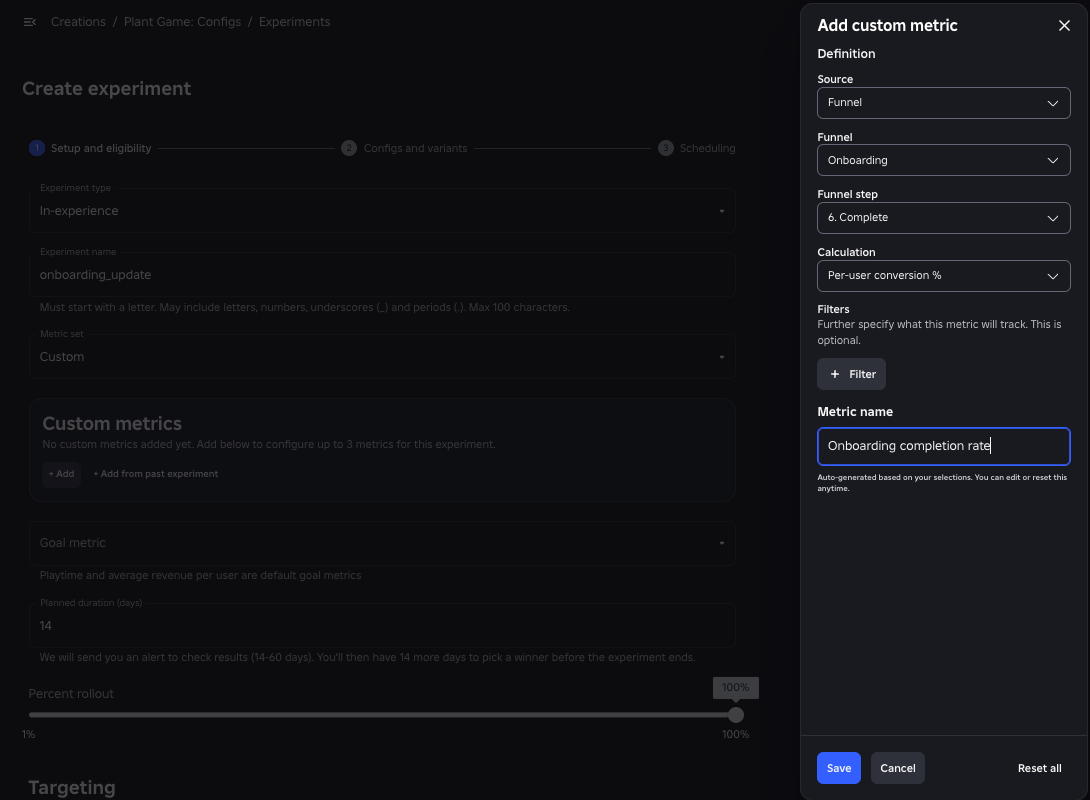Go to the Creations breadcrumb
Screen dimensions: 1090x800
[78, 22]
